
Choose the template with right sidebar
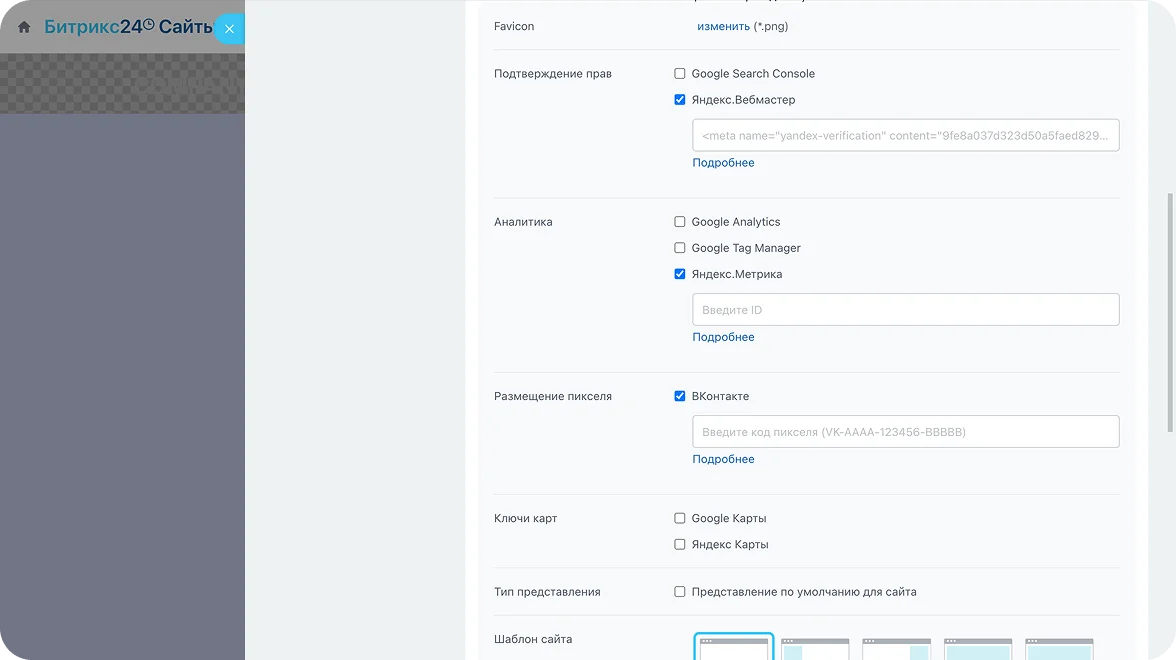[896, 648]
